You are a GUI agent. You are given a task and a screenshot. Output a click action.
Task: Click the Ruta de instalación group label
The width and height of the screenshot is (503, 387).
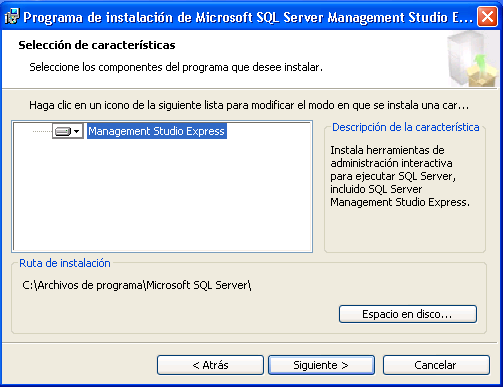(x=65, y=263)
